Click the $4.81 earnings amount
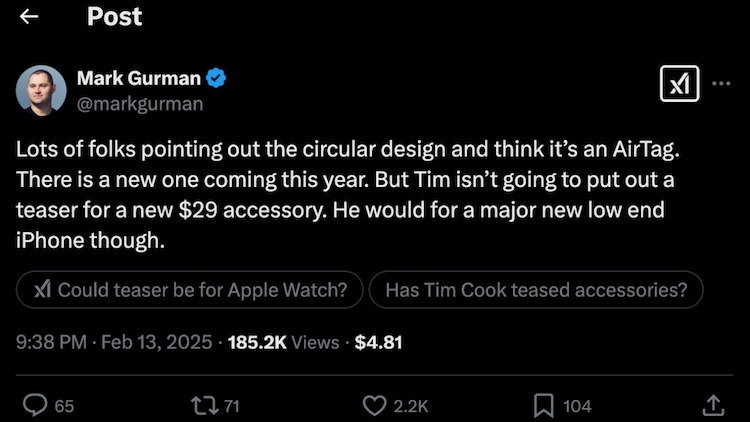Viewport: 750px width, 422px height. click(379, 343)
